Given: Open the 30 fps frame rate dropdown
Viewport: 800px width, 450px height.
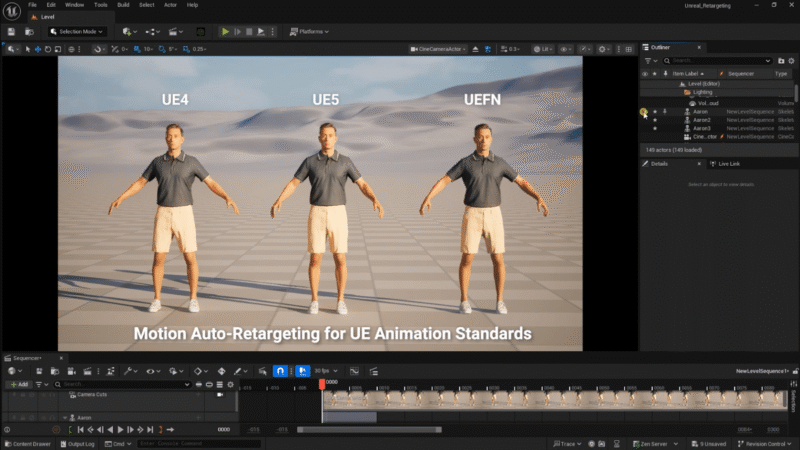Looking at the screenshot, I should click(x=326, y=371).
